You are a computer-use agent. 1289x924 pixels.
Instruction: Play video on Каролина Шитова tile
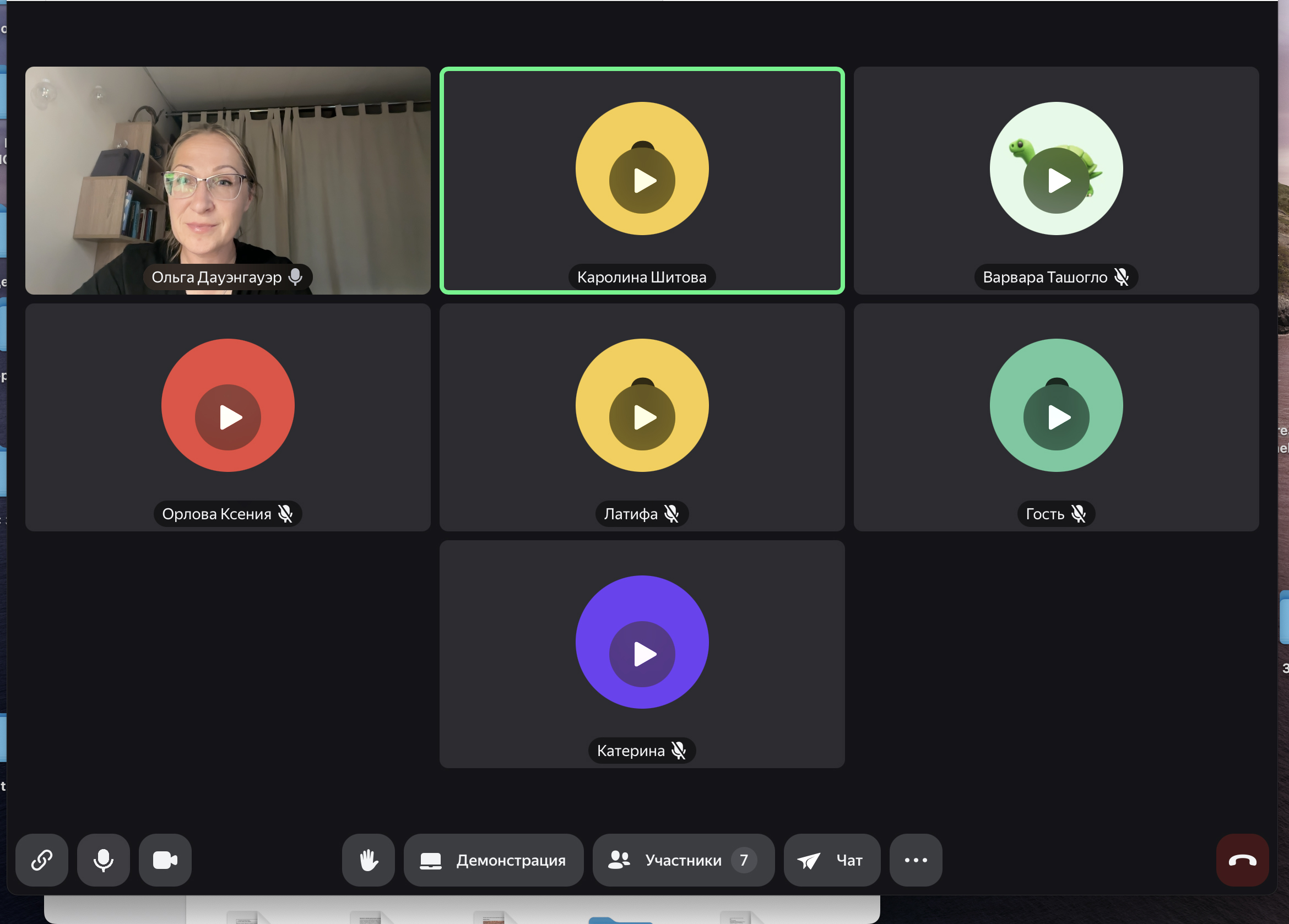click(x=642, y=181)
